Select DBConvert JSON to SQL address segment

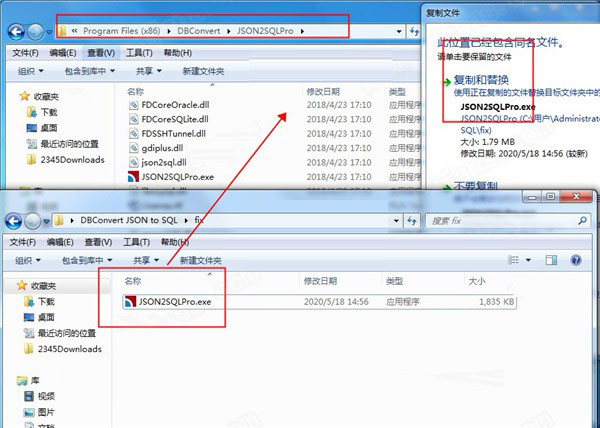[x=129, y=220]
